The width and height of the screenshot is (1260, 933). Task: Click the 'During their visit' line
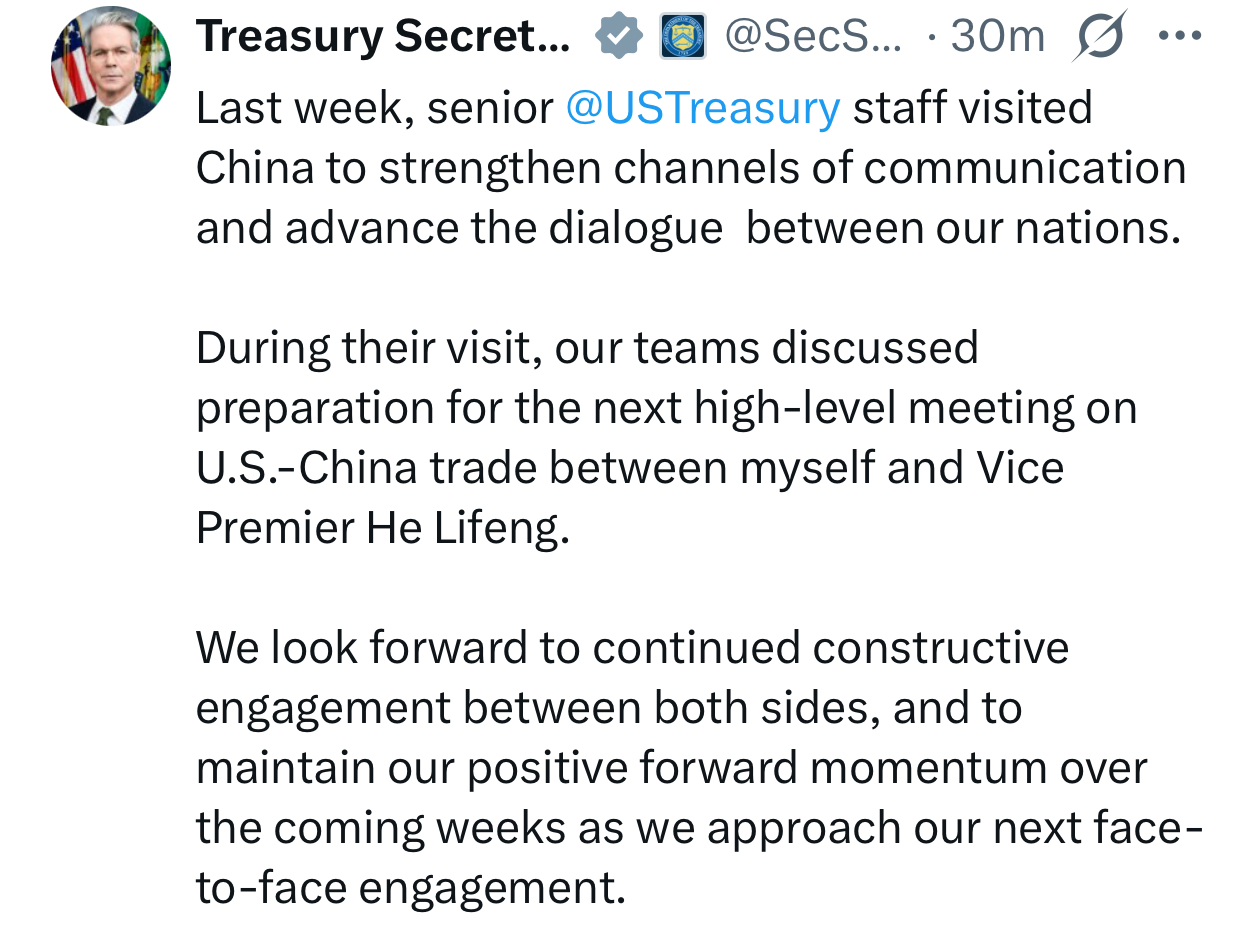pos(586,348)
